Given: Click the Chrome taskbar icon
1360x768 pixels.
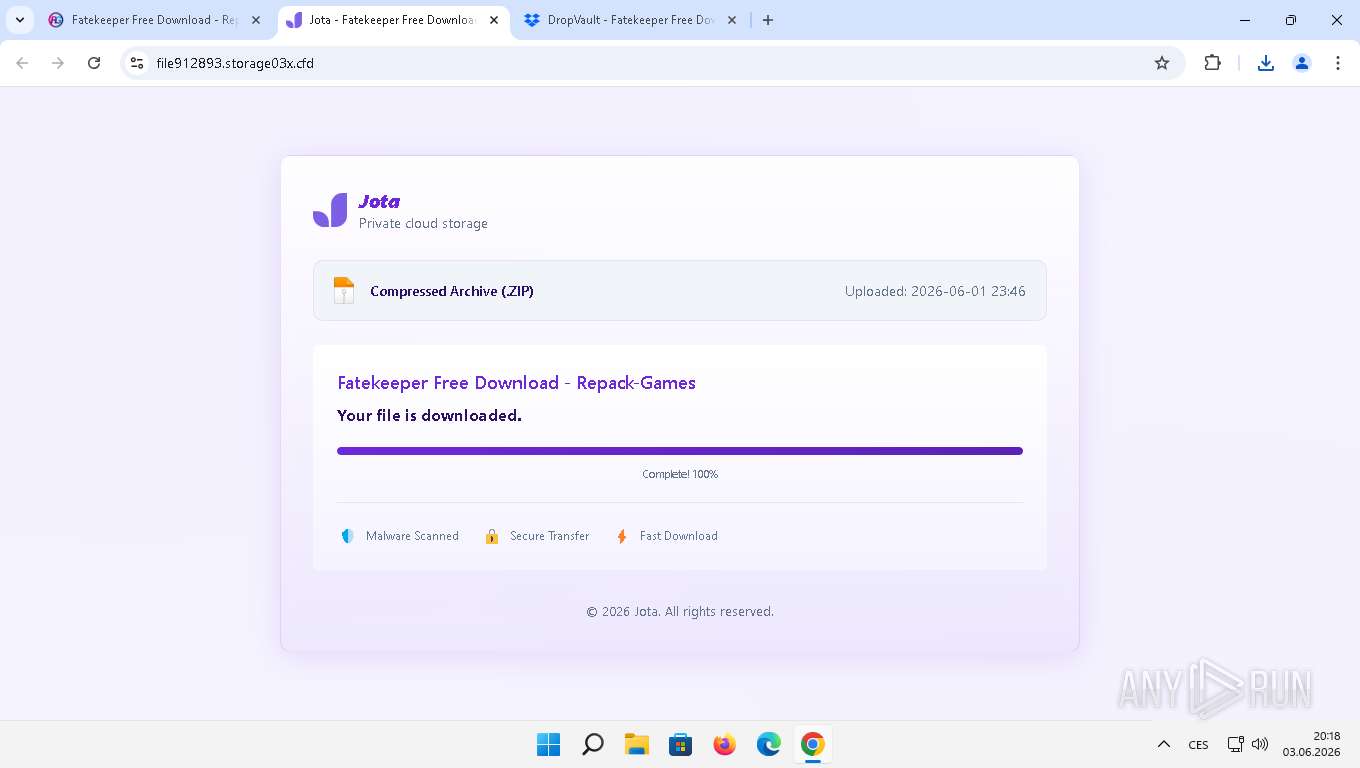Looking at the screenshot, I should coord(813,744).
